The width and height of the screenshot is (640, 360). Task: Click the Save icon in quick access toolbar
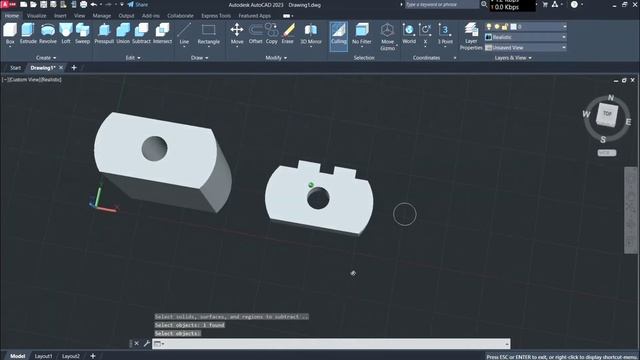[x=43, y=4]
